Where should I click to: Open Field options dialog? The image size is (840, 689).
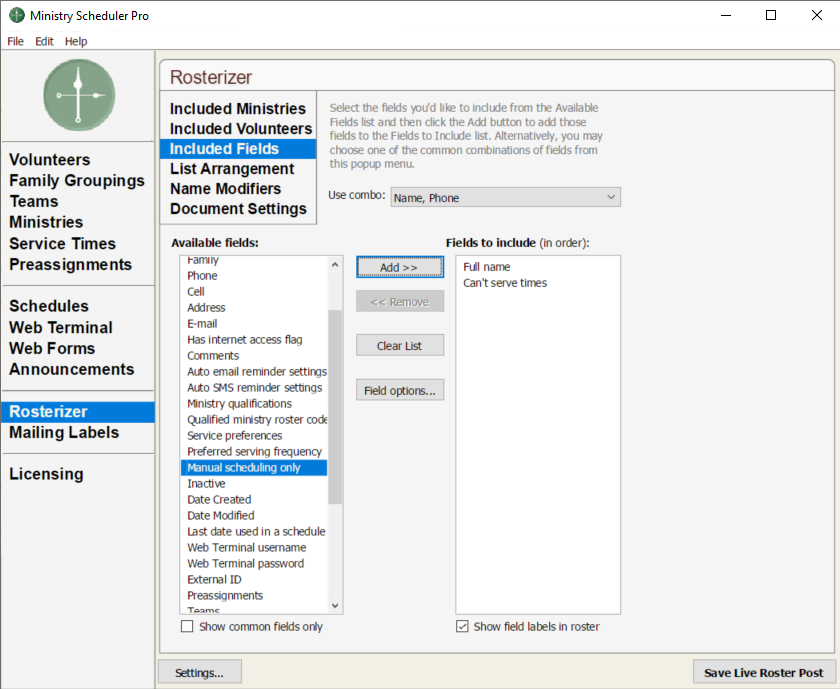click(399, 391)
